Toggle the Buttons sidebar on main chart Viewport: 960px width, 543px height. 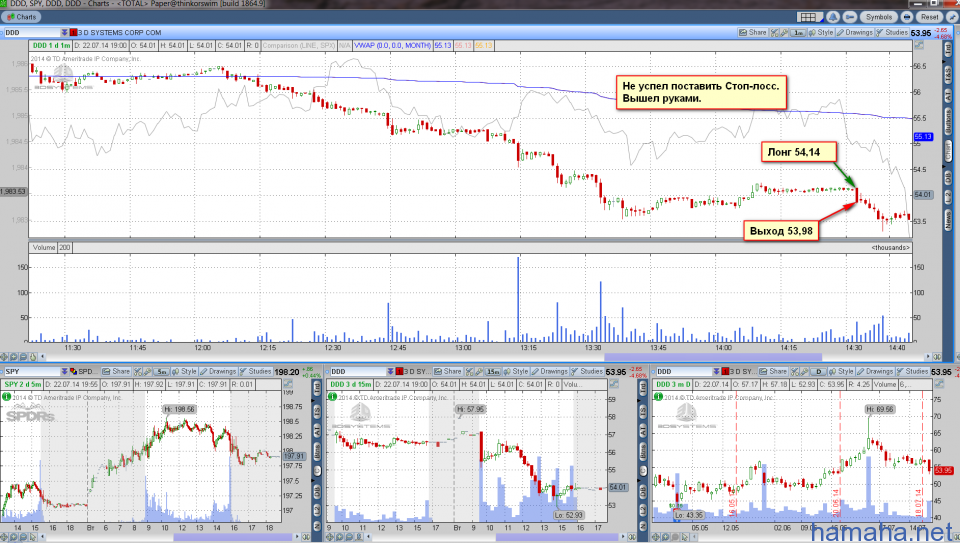[x=948, y=122]
